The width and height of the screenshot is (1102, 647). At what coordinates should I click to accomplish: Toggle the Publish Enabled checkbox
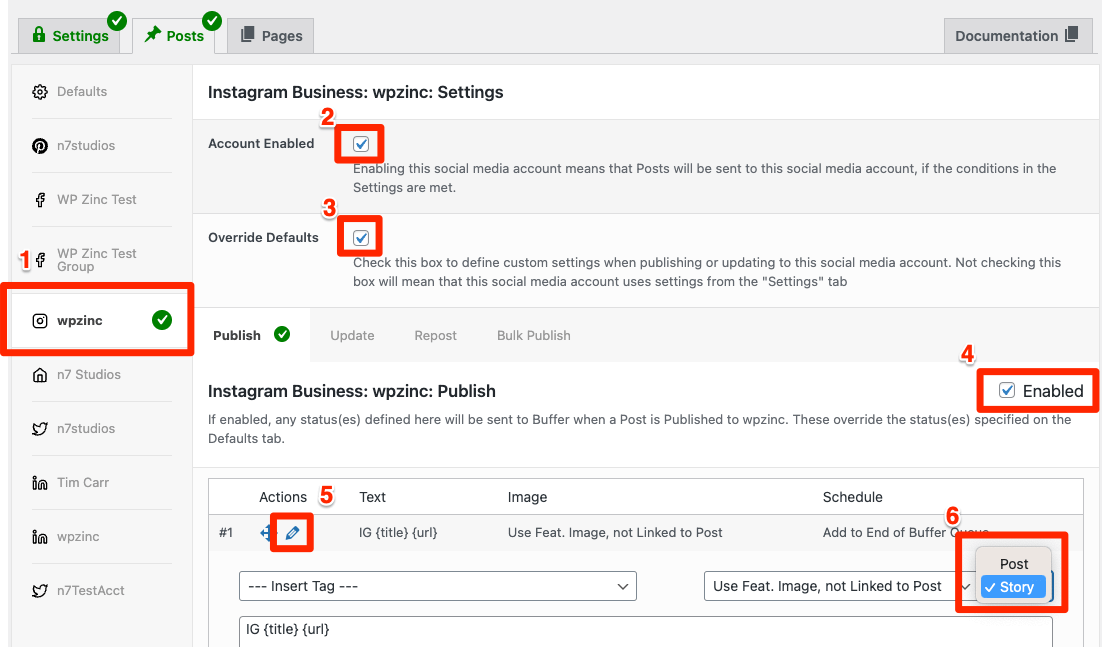point(1006,390)
